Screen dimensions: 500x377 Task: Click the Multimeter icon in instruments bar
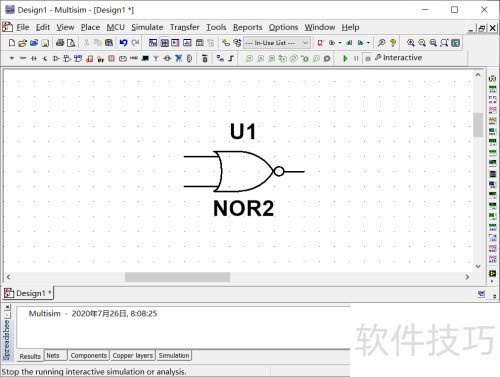point(492,79)
